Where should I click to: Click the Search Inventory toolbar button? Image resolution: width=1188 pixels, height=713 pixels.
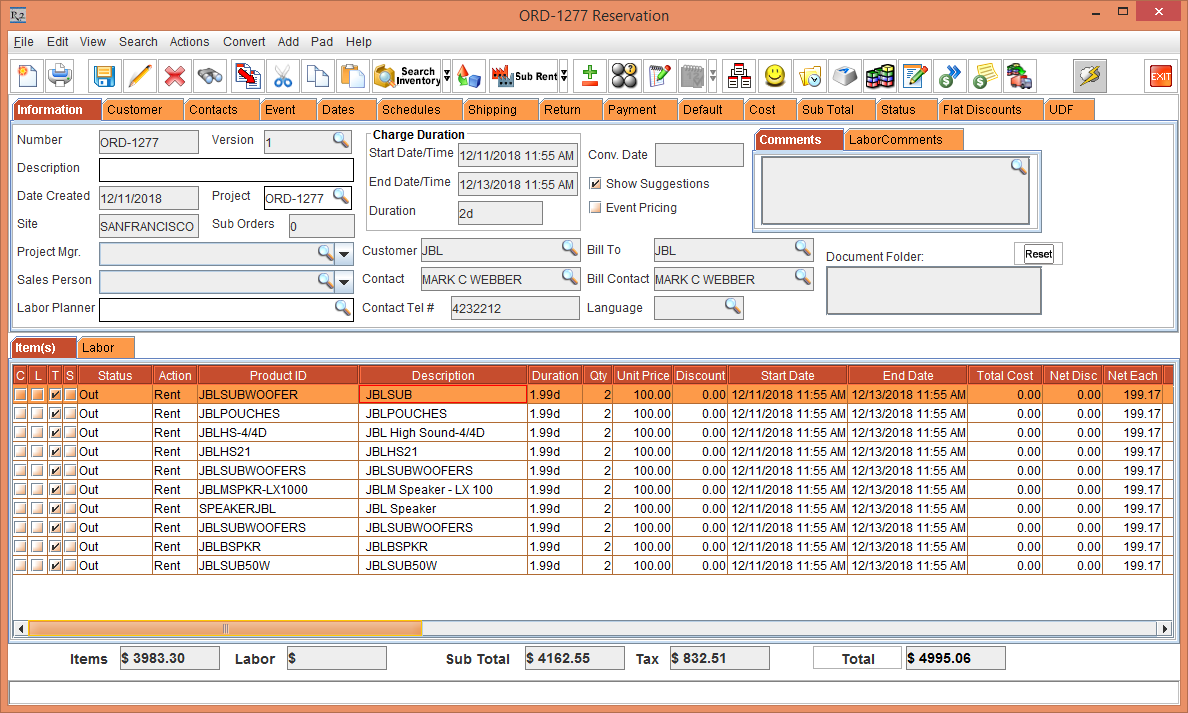406,76
